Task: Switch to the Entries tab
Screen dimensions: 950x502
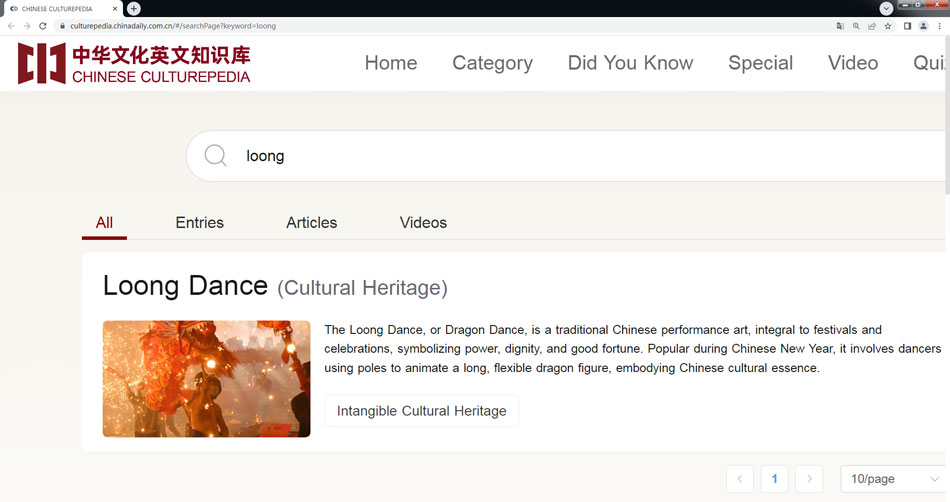Action: click(x=199, y=223)
